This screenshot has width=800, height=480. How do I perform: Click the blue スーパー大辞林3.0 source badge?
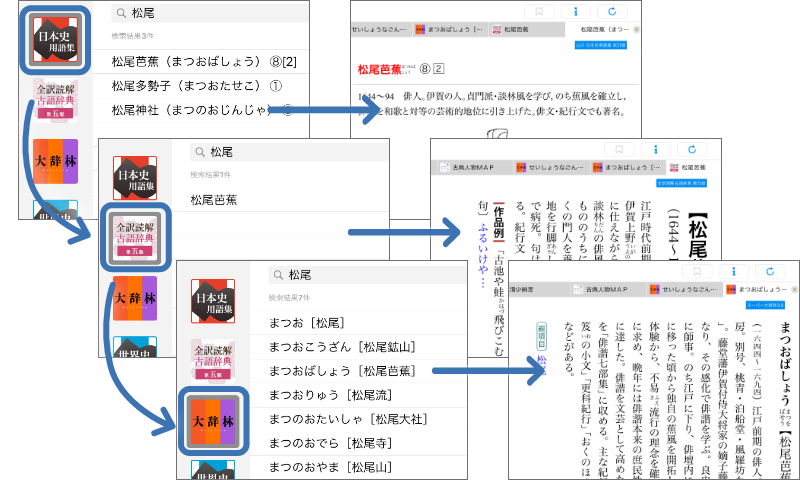coord(765,305)
